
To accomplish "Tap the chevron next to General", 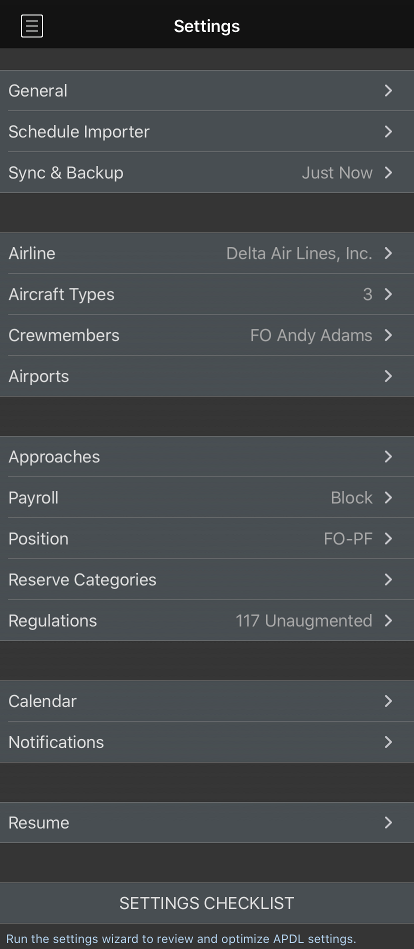I will pos(389,91).
